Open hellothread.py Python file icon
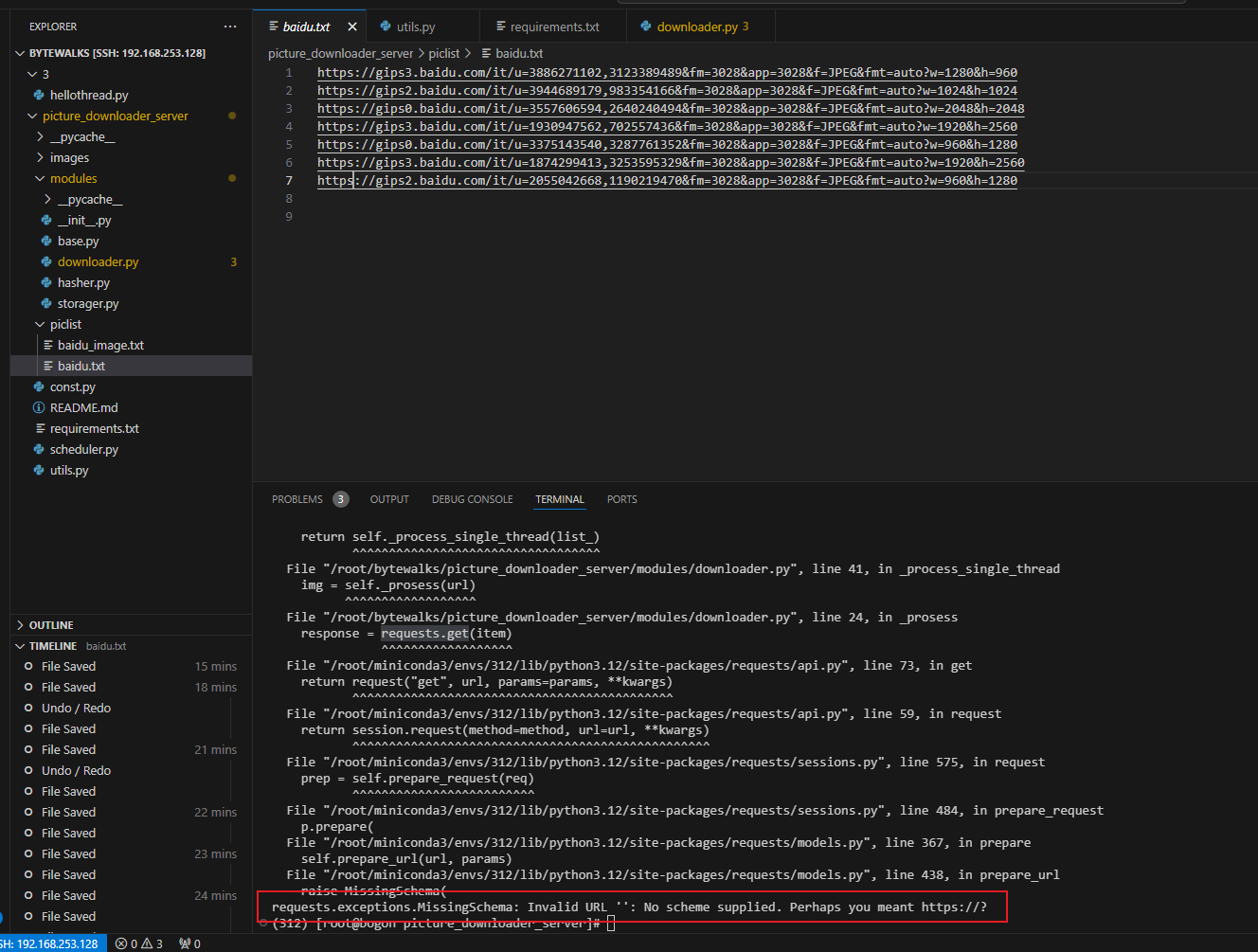 (39, 95)
